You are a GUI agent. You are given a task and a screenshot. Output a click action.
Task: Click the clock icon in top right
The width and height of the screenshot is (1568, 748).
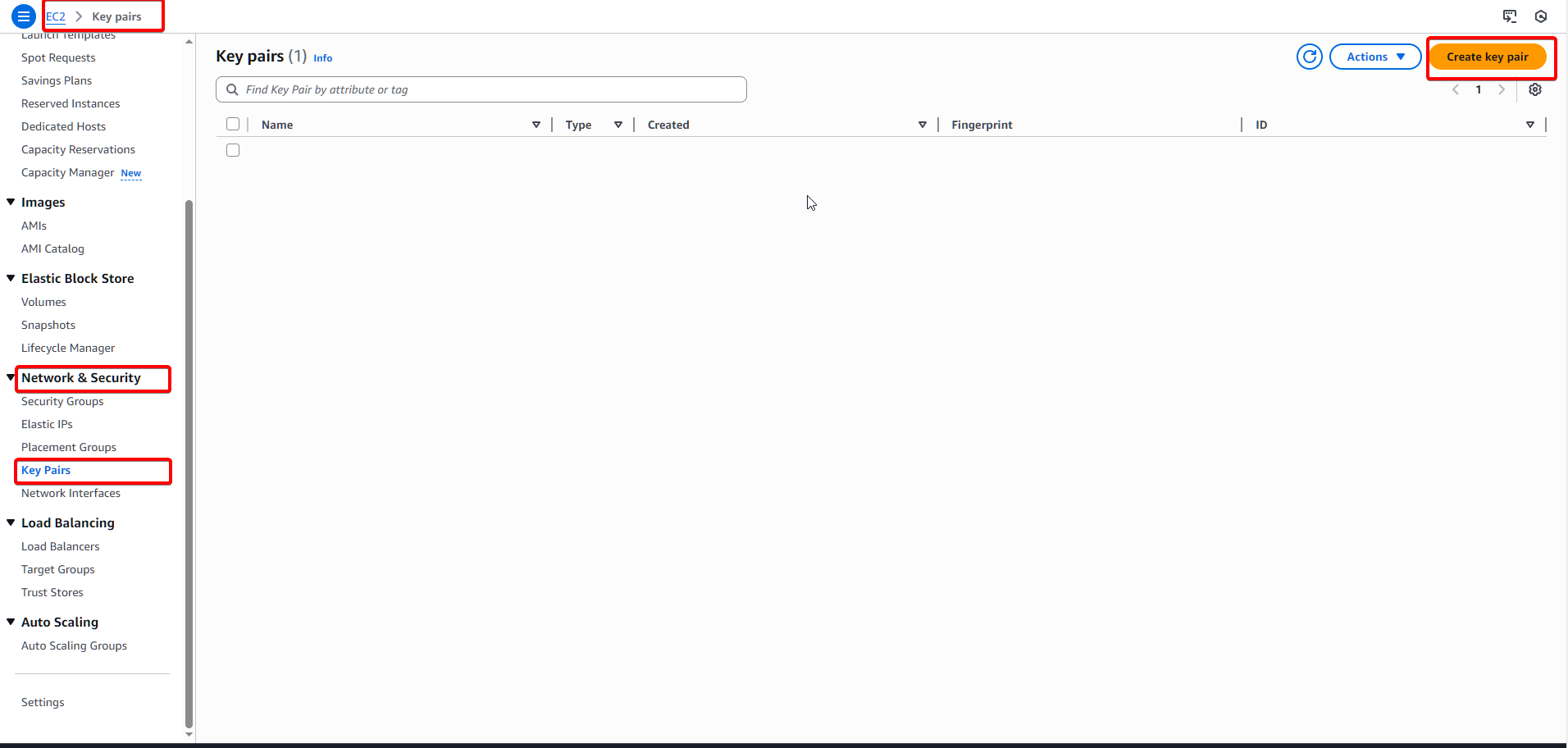pyautogui.click(x=1540, y=16)
